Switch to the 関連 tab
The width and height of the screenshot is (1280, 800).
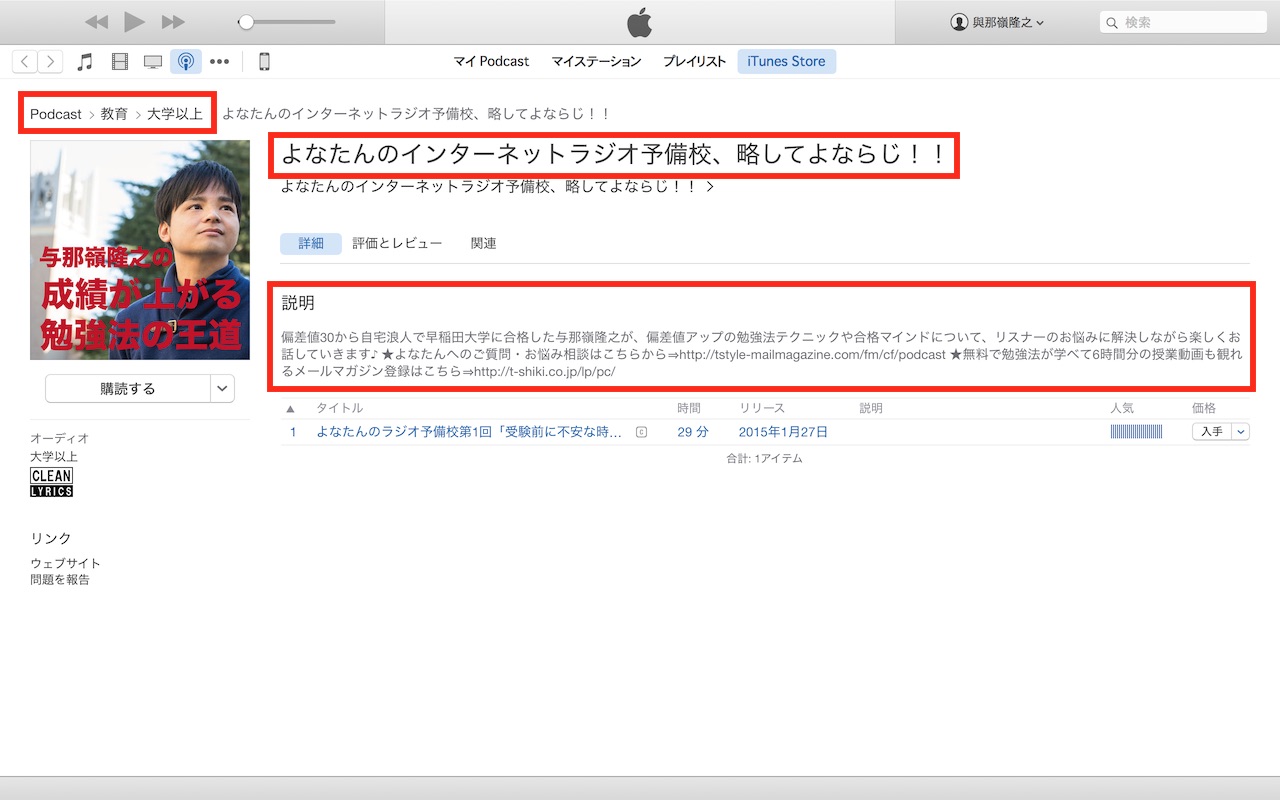pos(484,243)
